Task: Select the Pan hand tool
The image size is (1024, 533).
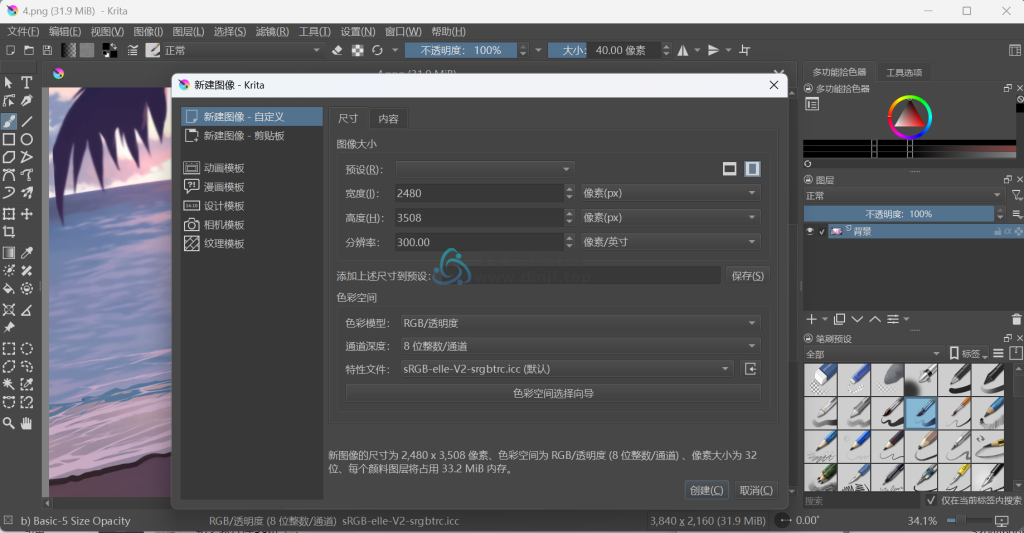Action: point(27,423)
